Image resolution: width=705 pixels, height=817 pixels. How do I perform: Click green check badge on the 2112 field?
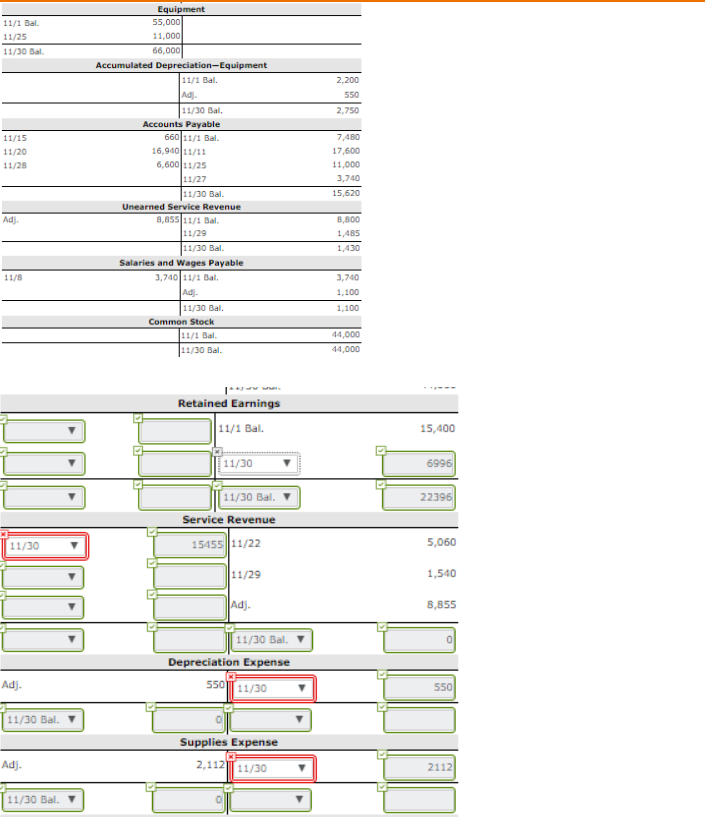(x=382, y=754)
